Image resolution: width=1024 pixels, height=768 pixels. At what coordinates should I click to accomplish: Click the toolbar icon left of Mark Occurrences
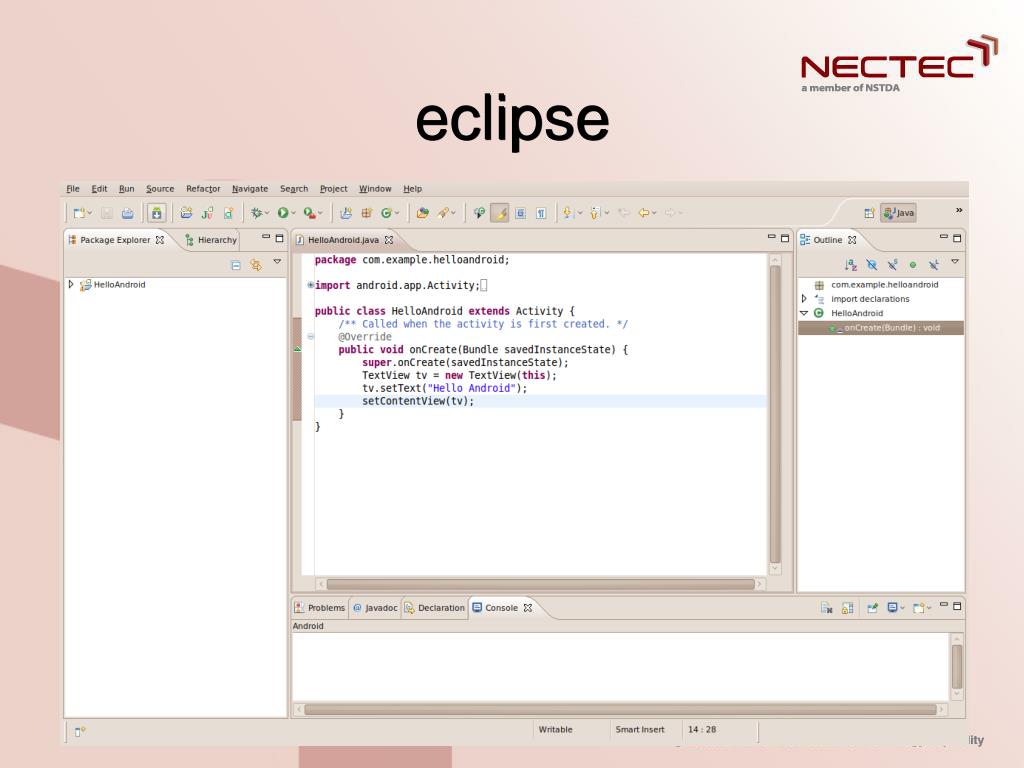click(x=479, y=213)
